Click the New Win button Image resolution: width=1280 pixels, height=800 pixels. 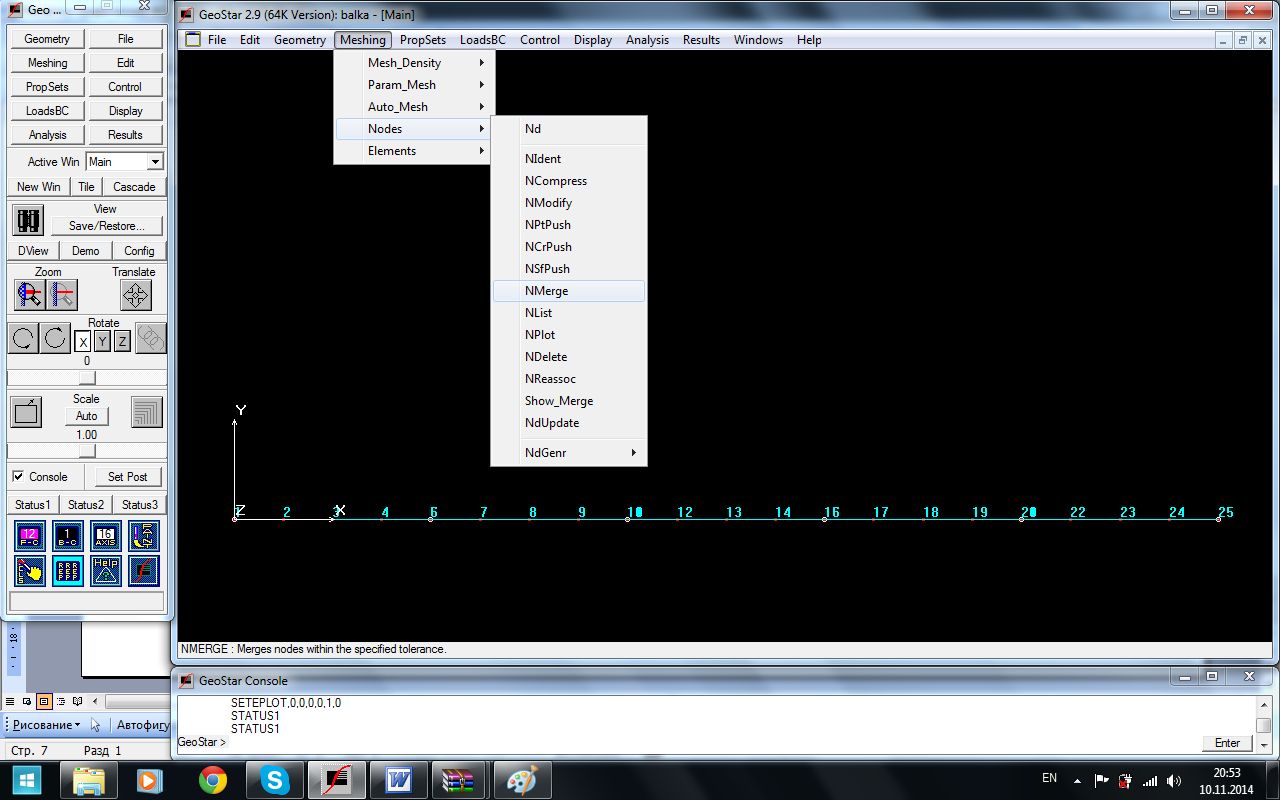[39, 187]
